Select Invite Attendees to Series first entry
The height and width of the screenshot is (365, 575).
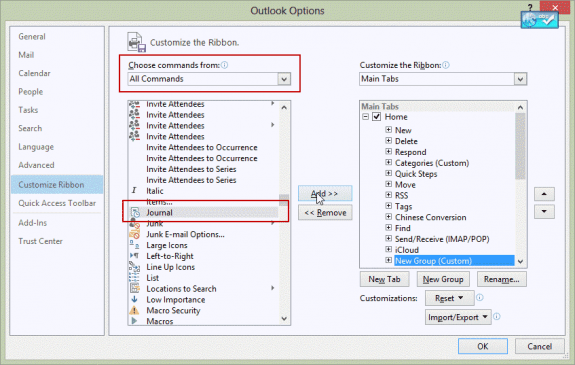point(191,169)
